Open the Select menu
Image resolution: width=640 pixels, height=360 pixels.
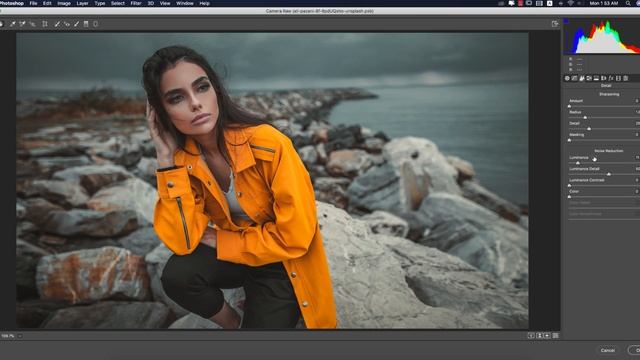(118, 3)
